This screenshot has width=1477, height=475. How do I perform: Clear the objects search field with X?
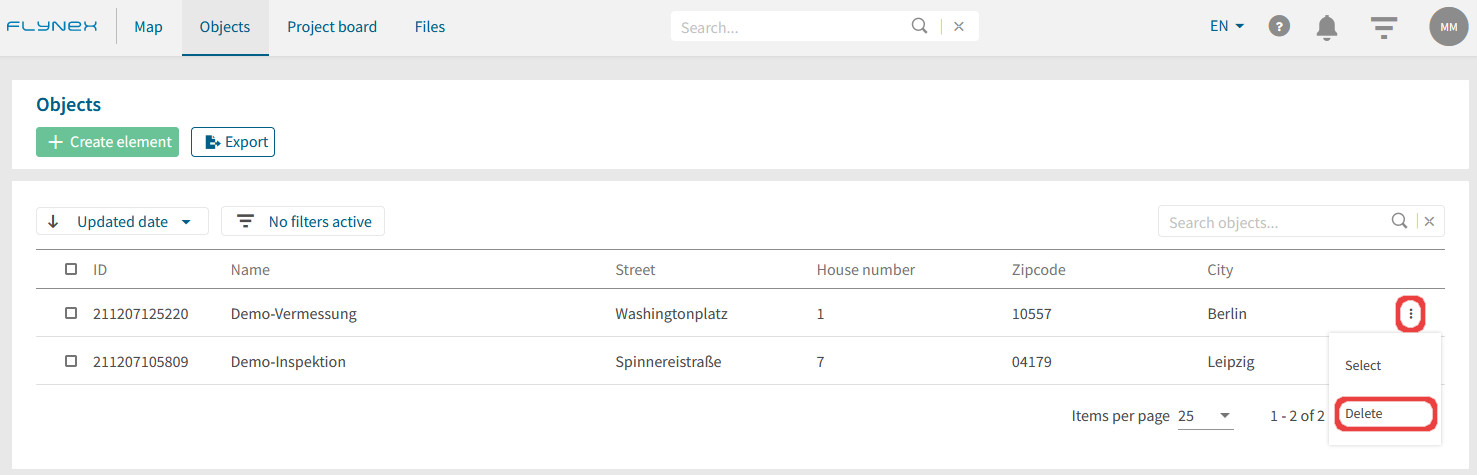click(1429, 222)
